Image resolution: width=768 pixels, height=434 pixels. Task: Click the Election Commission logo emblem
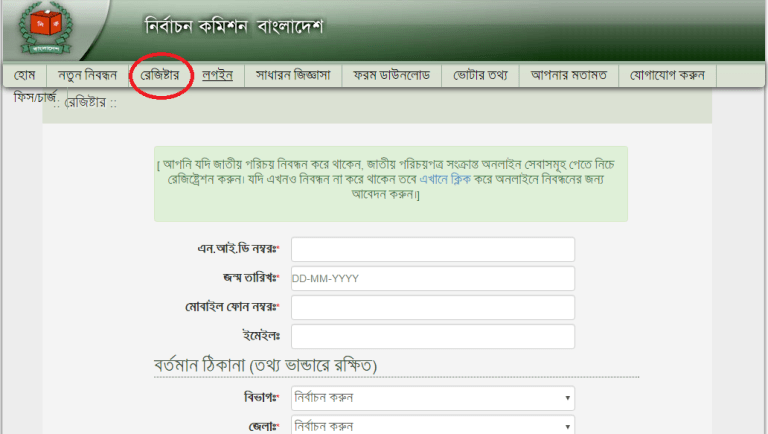click(x=46, y=27)
